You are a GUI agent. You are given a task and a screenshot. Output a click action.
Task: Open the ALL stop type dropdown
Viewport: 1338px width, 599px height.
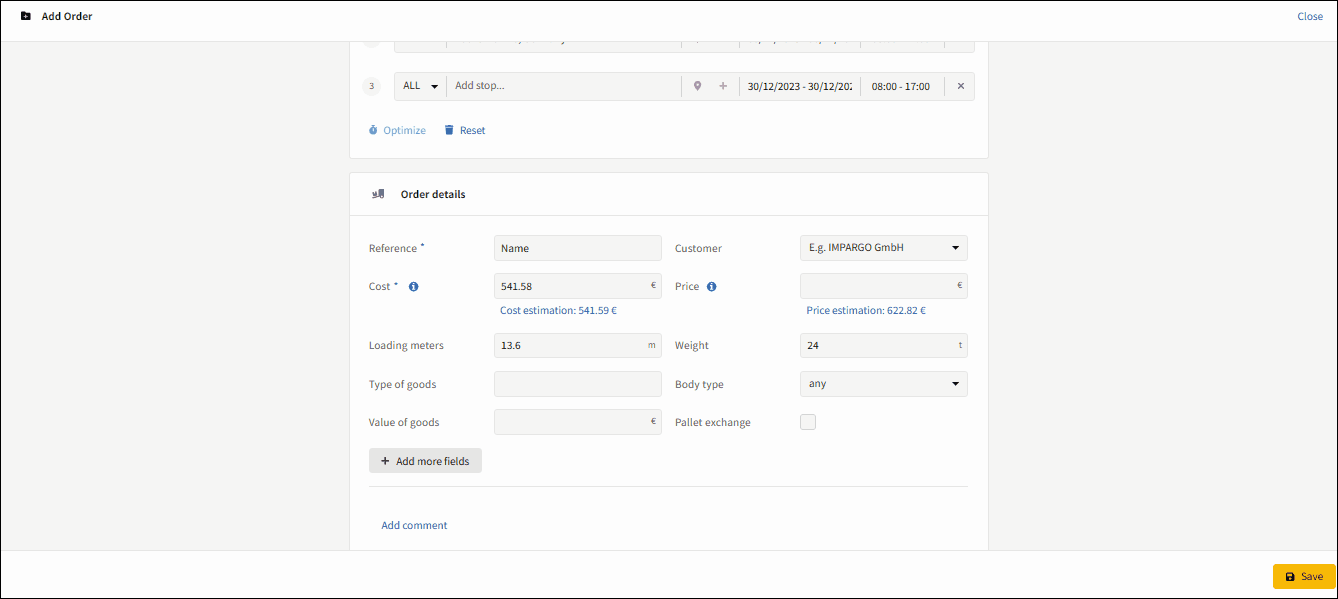(420, 86)
